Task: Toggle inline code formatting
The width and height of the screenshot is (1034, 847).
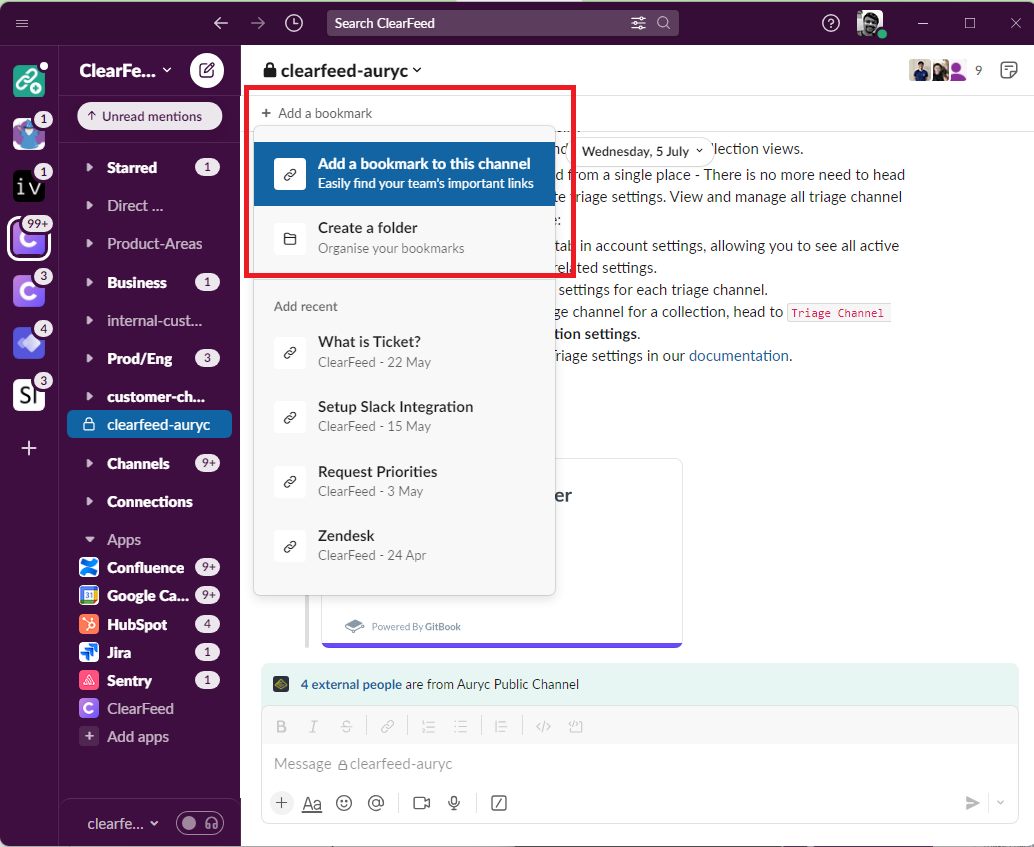Action: [543, 726]
